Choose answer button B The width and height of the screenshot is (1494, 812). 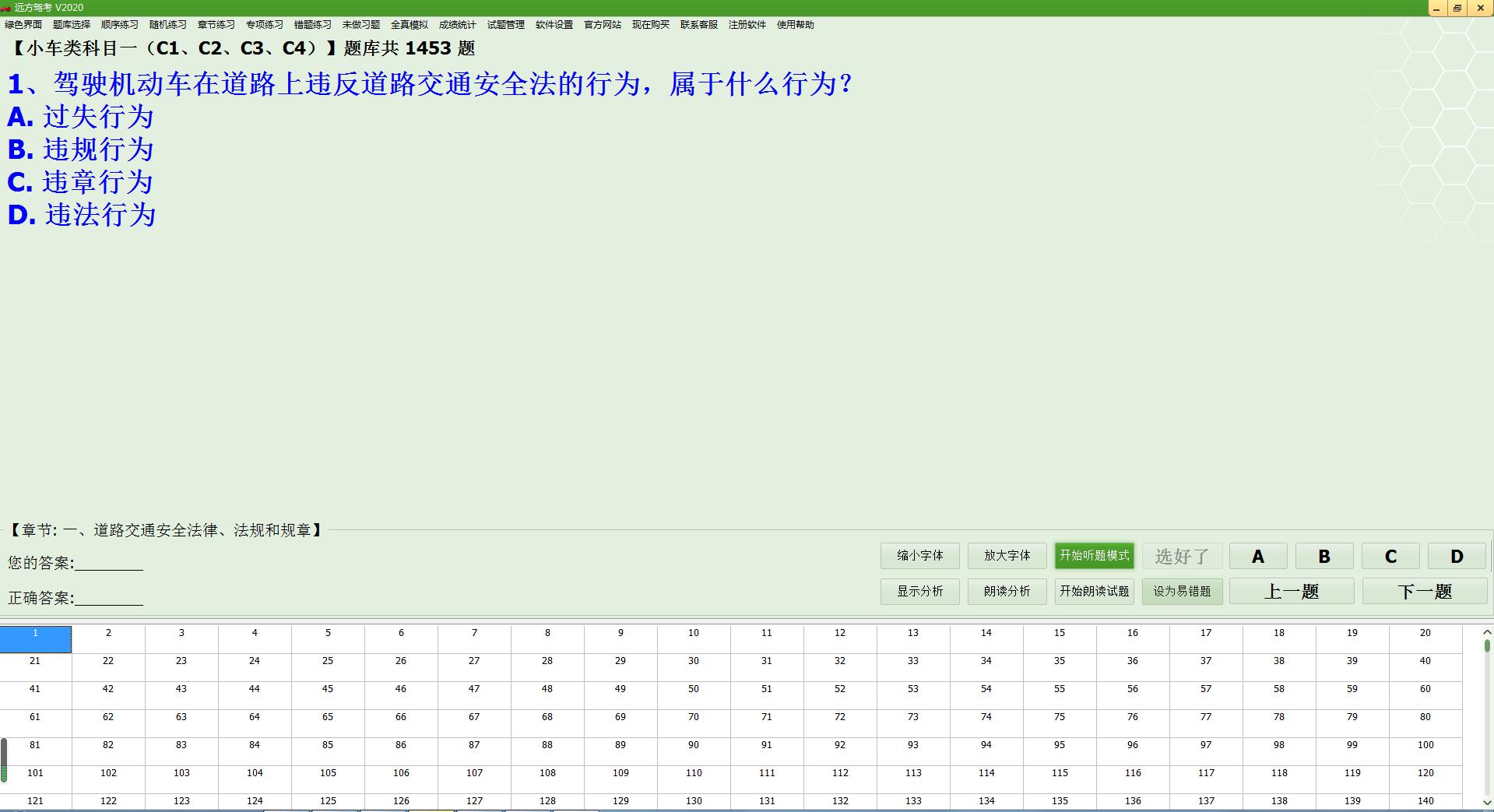1324,556
